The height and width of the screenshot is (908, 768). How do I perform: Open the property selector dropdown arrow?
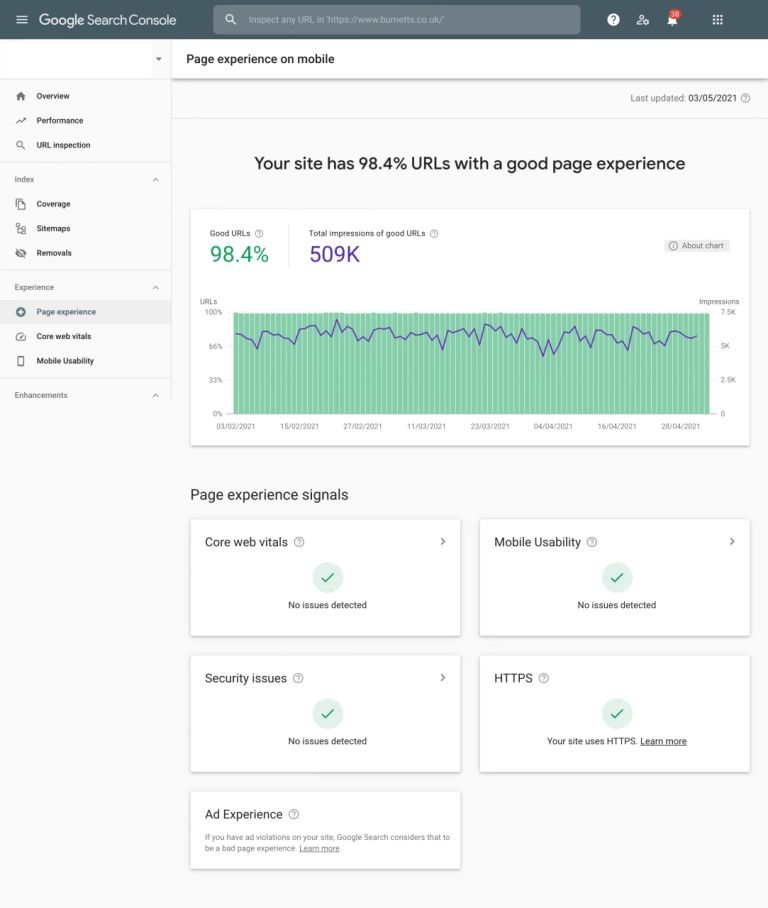(159, 59)
